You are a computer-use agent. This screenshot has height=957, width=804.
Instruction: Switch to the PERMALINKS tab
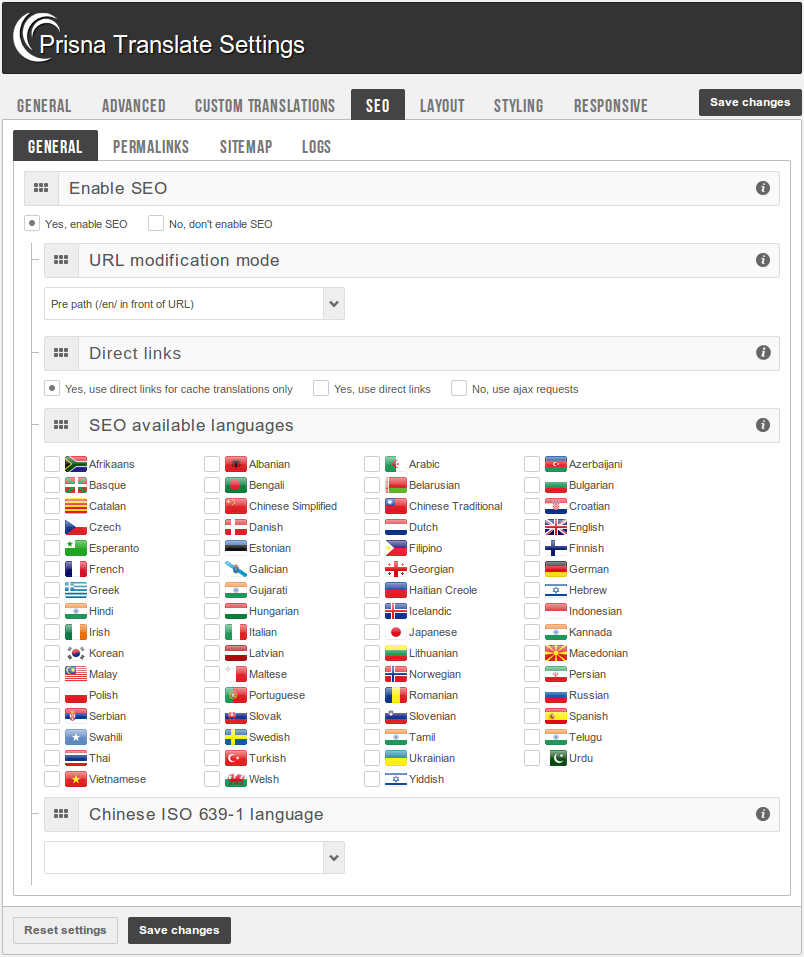tap(151, 146)
